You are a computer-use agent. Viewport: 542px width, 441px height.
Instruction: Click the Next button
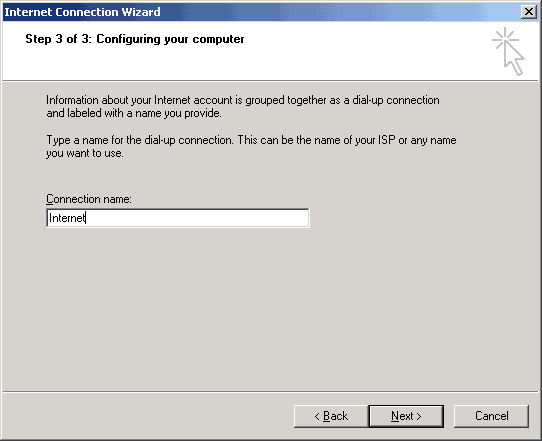click(x=406, y=416)
